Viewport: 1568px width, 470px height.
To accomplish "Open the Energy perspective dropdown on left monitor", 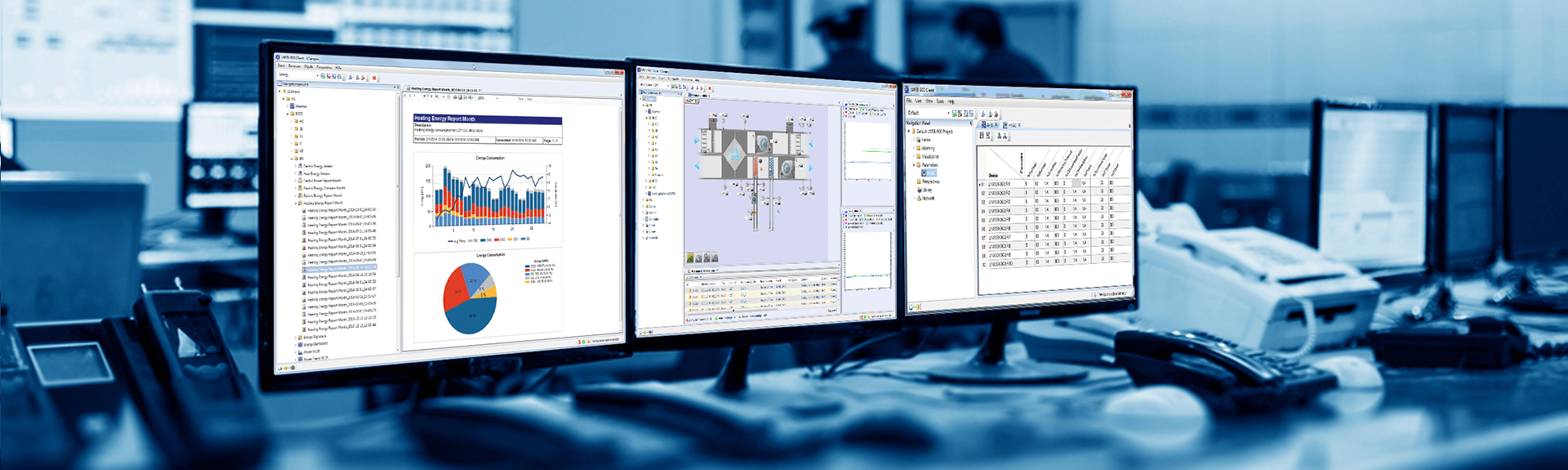I will (x=317, y=75).
